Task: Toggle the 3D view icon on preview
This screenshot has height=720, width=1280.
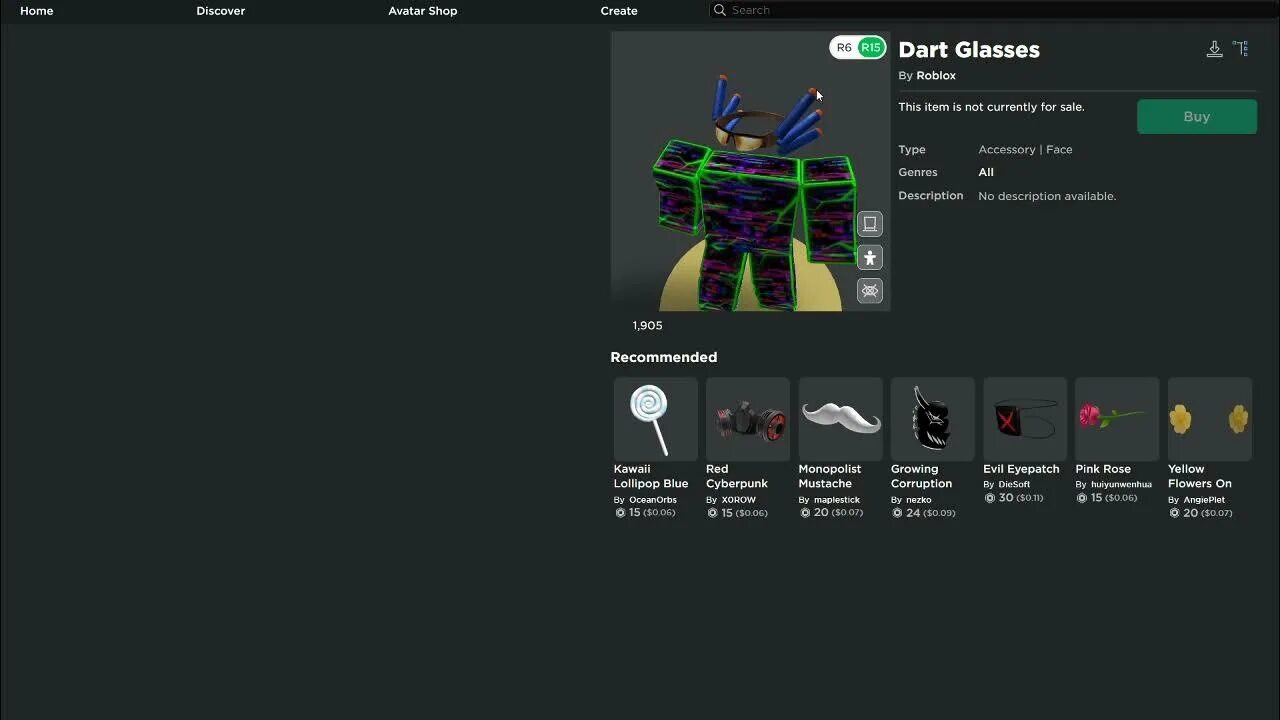Action: click(x=870, y=224)
